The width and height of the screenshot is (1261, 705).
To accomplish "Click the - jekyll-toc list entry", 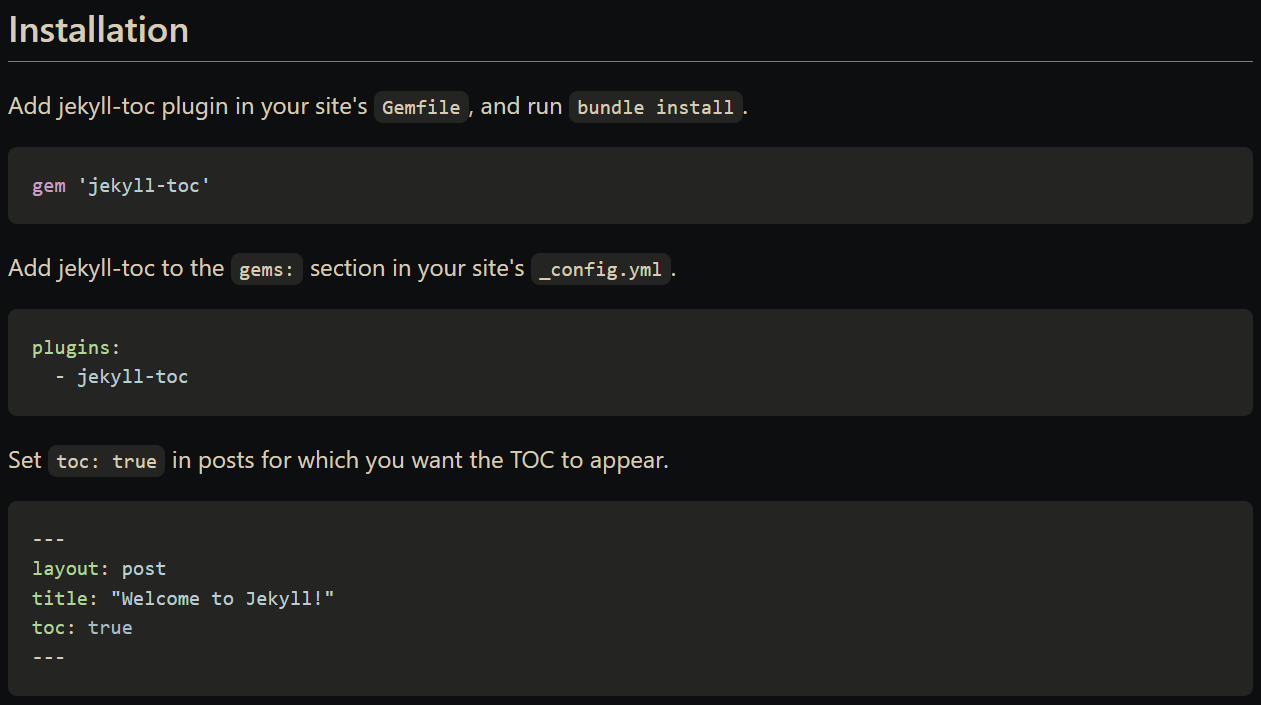I will 121,377.
